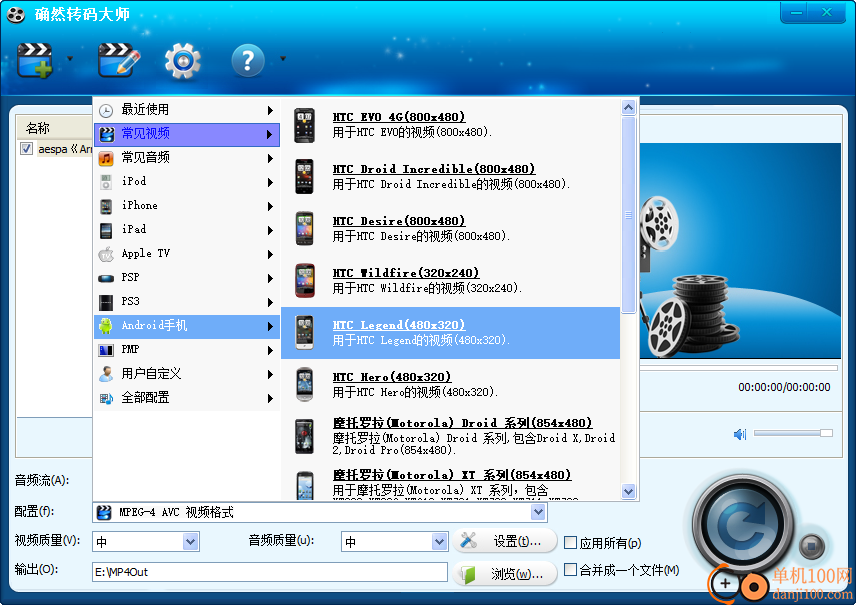Expand the add file dropdown arrow

click(x=70, y=58)
